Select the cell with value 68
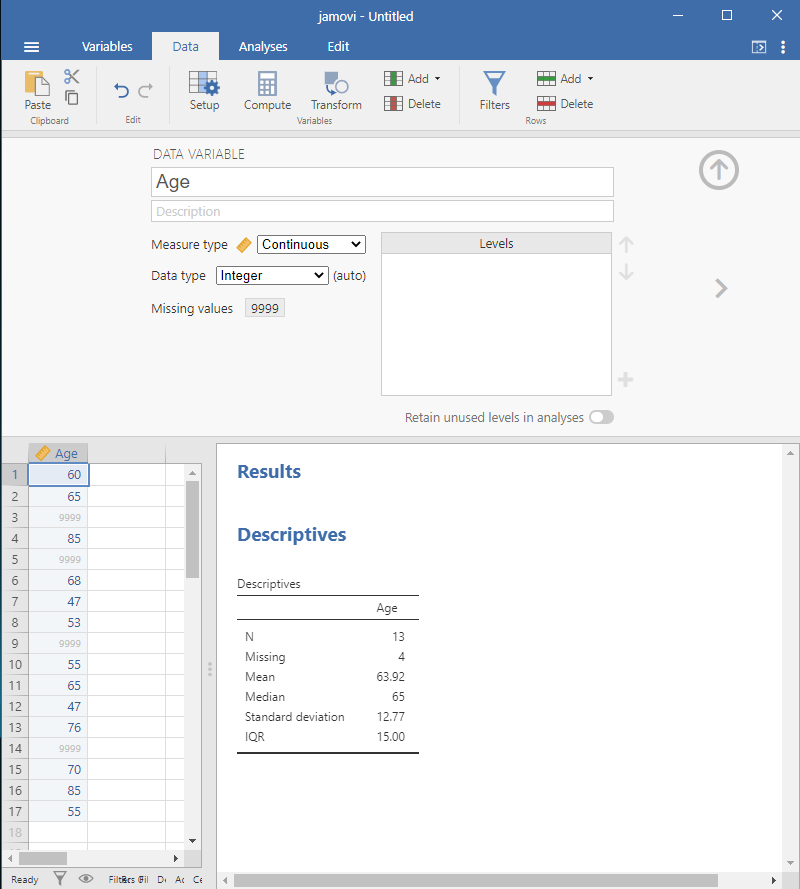 click(58, 581)
